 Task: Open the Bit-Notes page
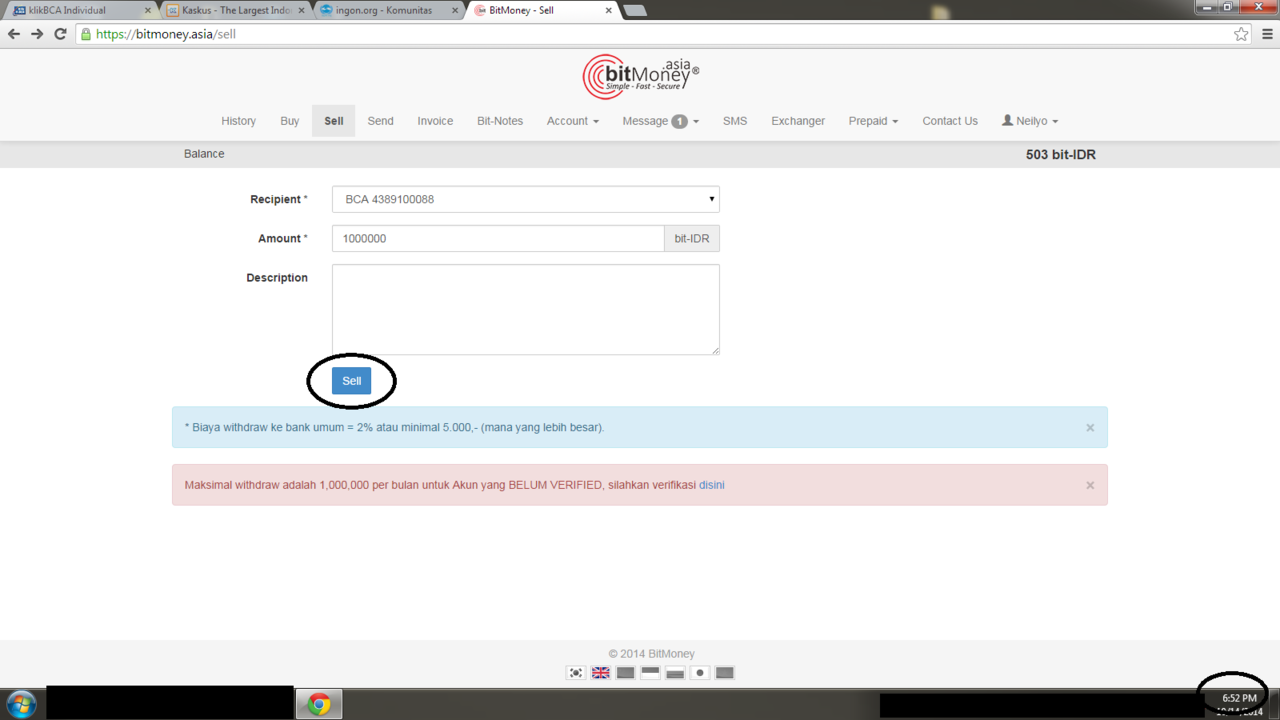click(500, 121)
